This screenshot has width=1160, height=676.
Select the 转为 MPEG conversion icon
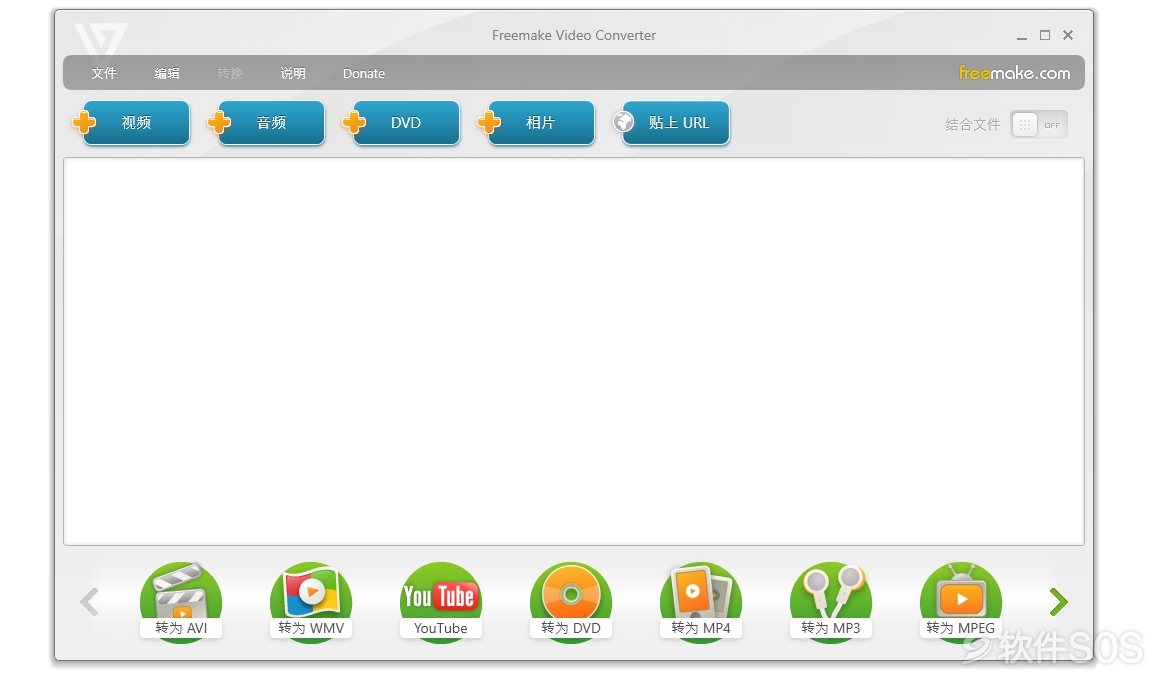click(961, 602)
